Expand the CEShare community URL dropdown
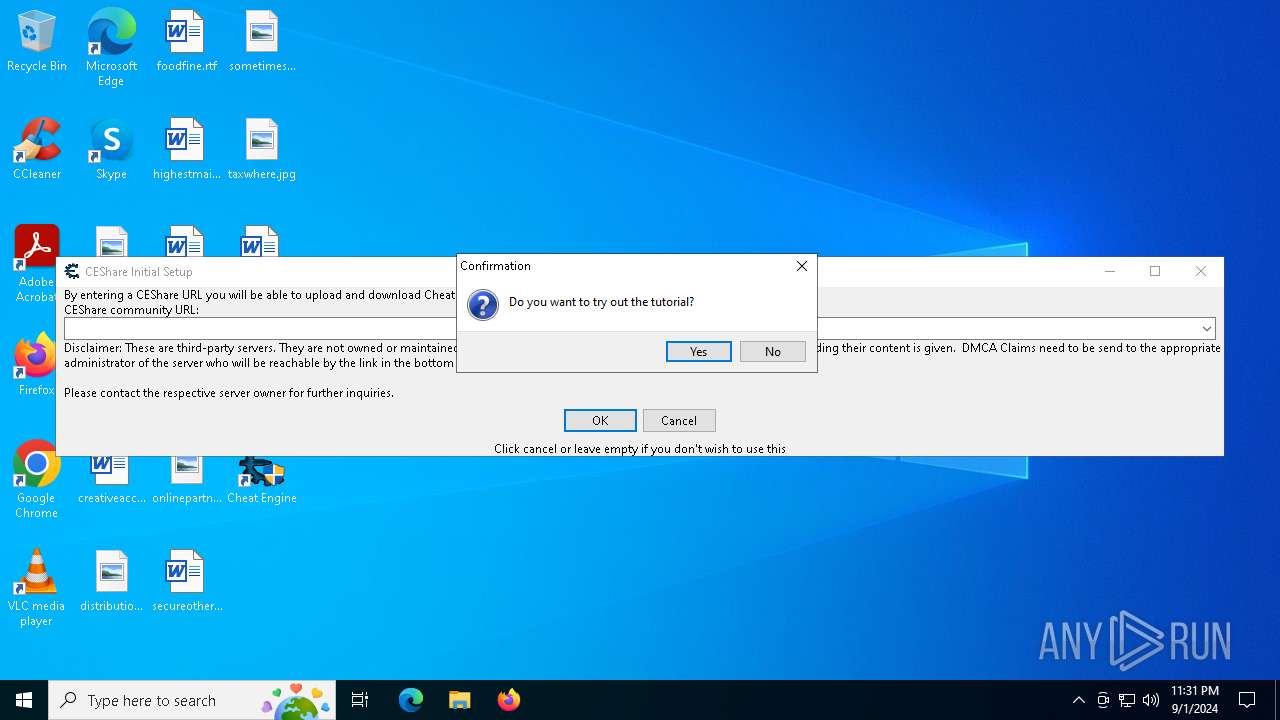Screen dimensions: 1280x720 coord(1207,328)
